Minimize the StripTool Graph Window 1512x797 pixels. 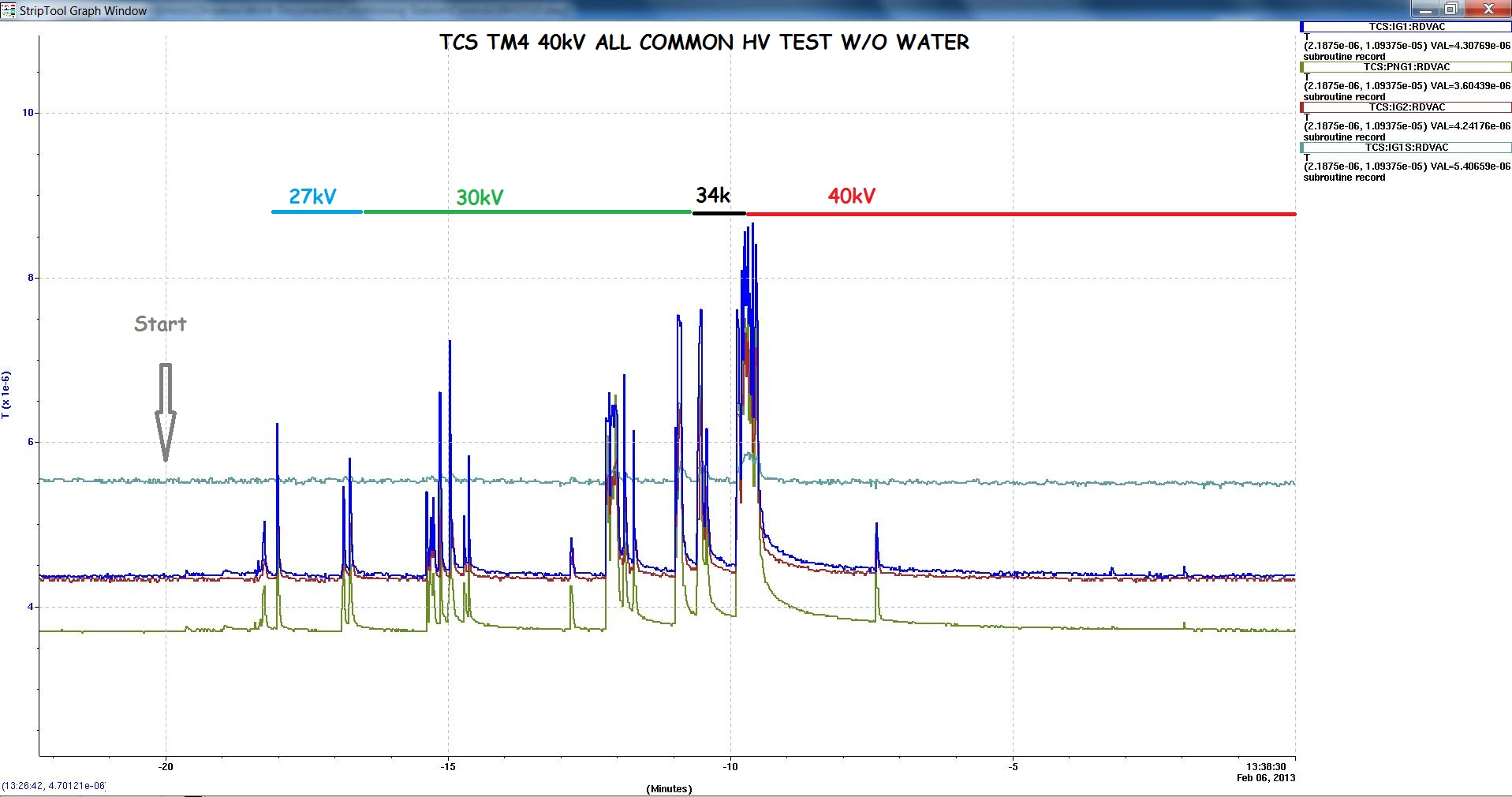[1424, 9]
